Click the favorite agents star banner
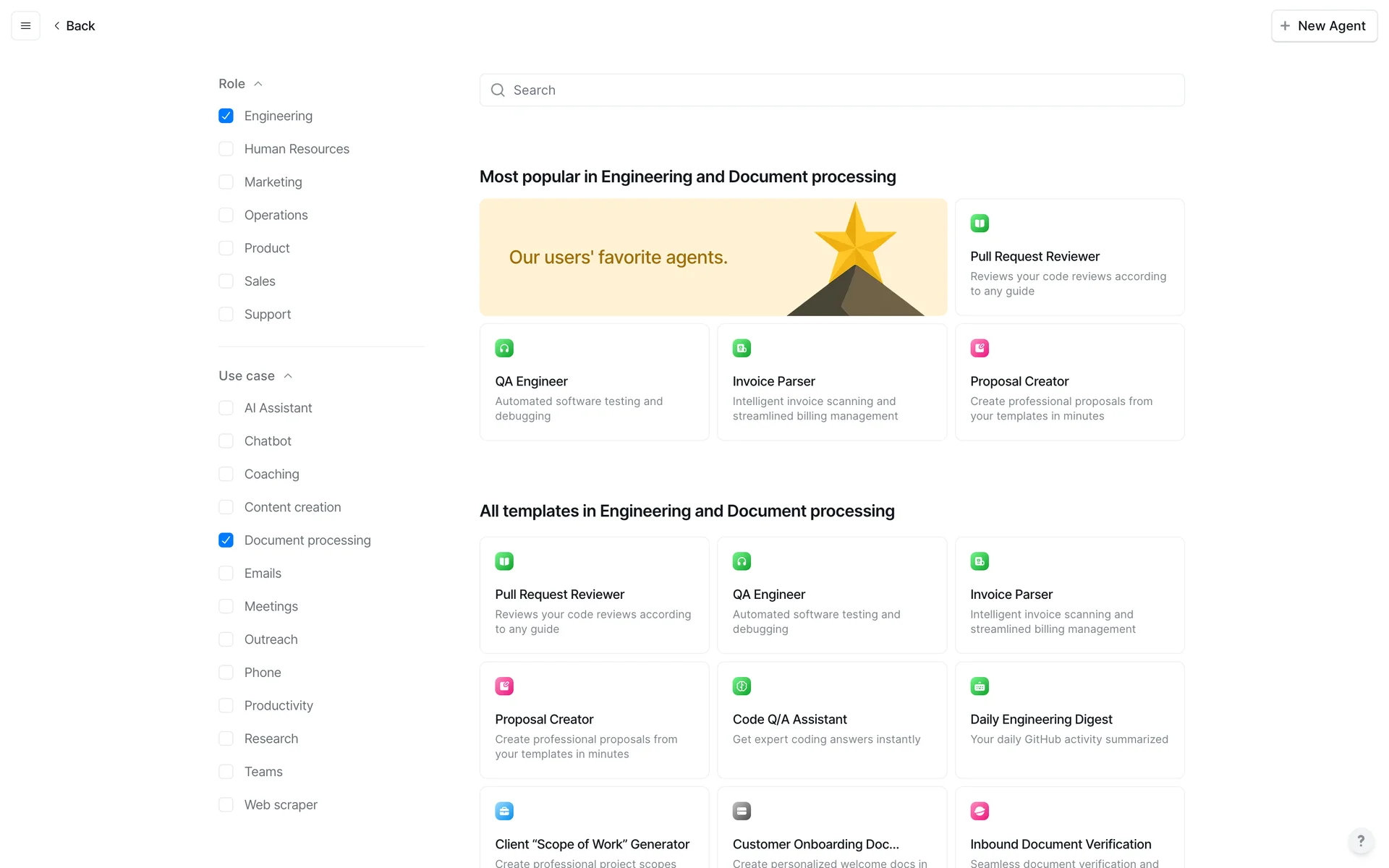Viewport: 1389px width, 868px height. pyautogui.click(x=713, y=258)
